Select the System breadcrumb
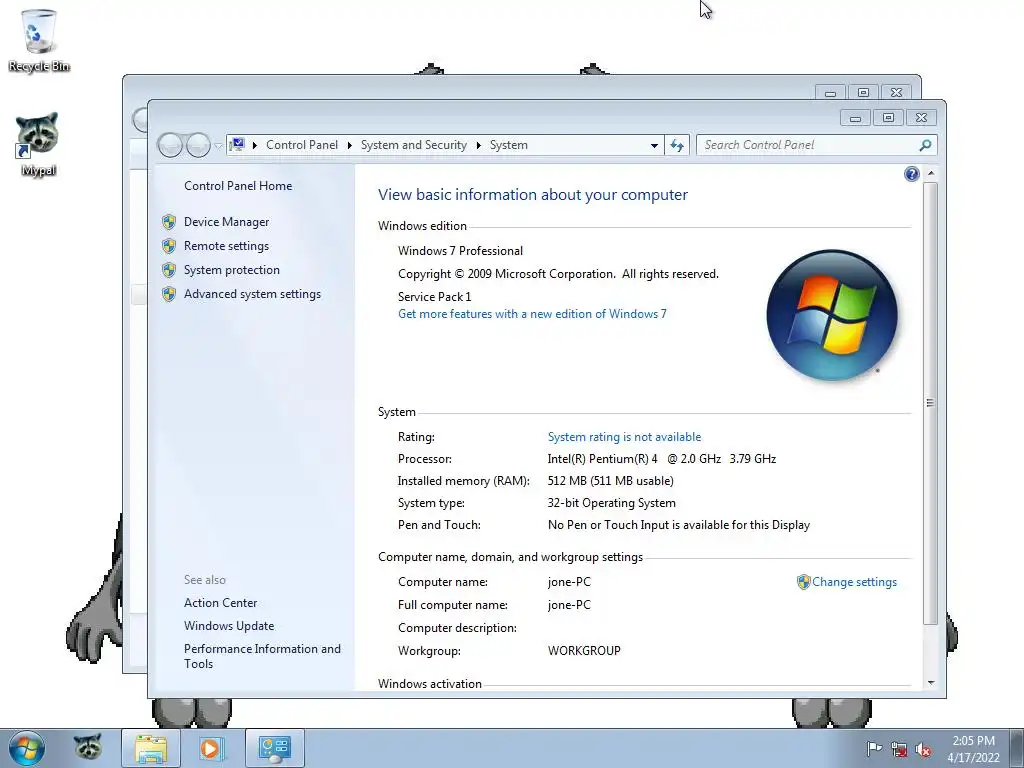The height and width of the screenshot is (768, 1024). pos(509,145)
